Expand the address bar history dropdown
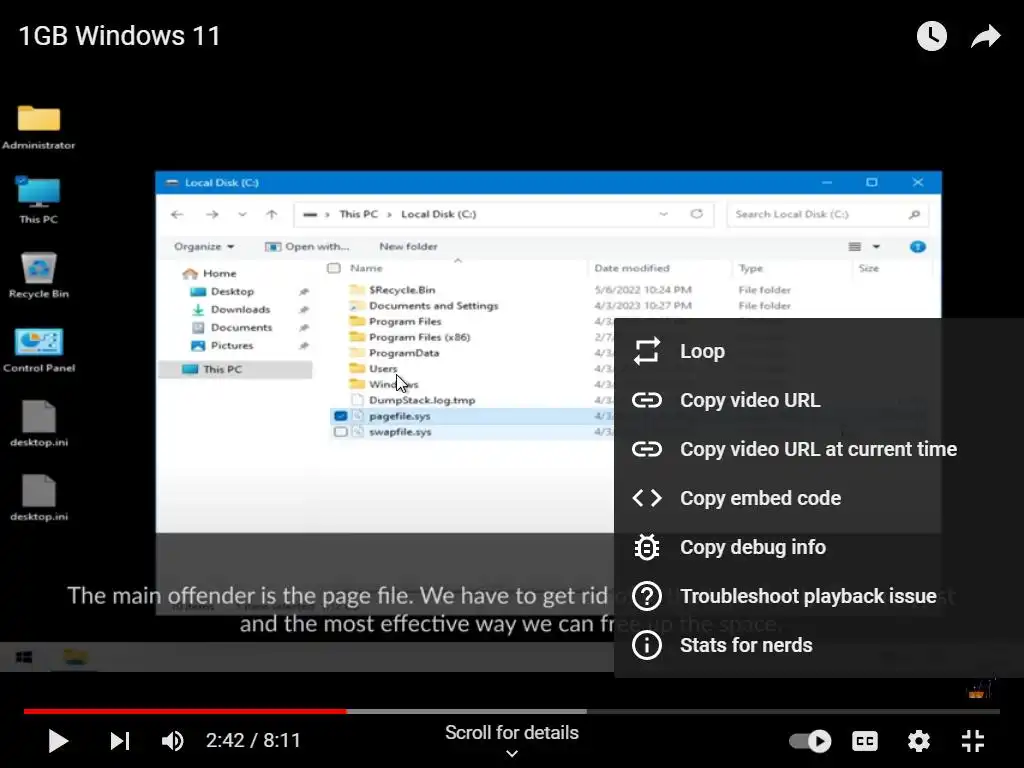Viewport: 1024px width, 768px height. coord(664,214)
